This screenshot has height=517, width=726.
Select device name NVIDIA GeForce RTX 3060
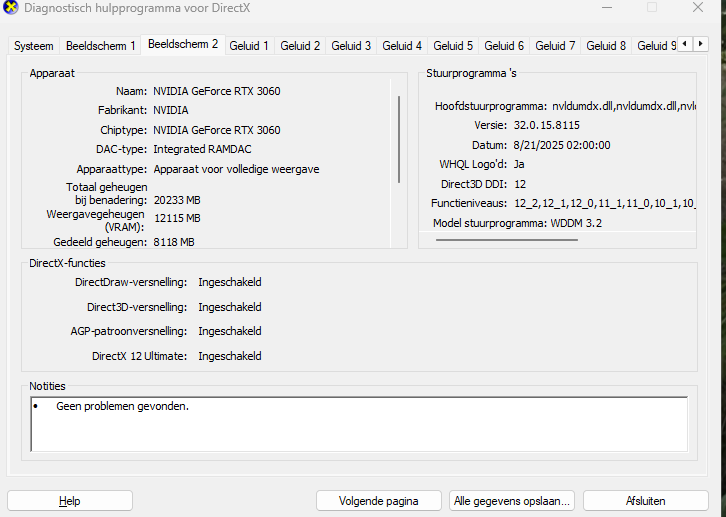217,91
